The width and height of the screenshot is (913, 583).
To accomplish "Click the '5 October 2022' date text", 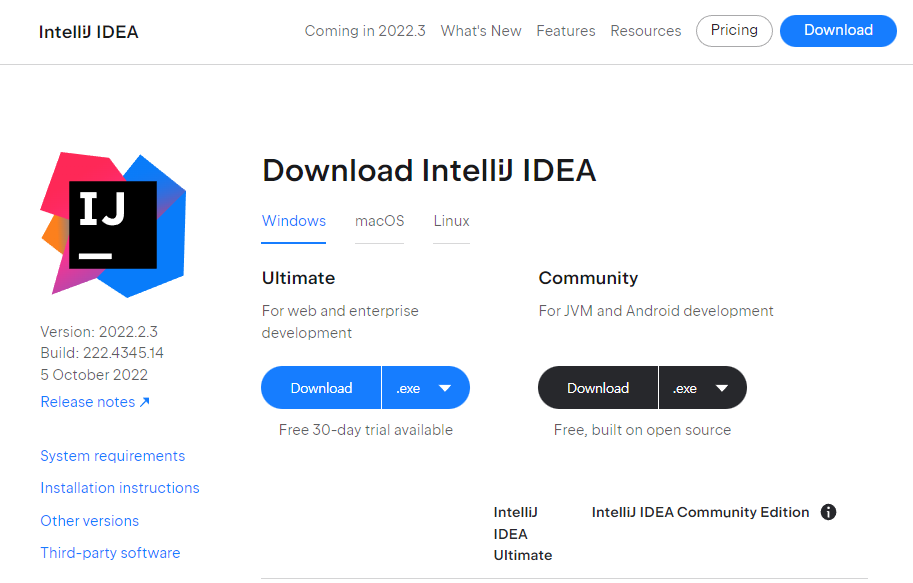I will pos(94,374).
